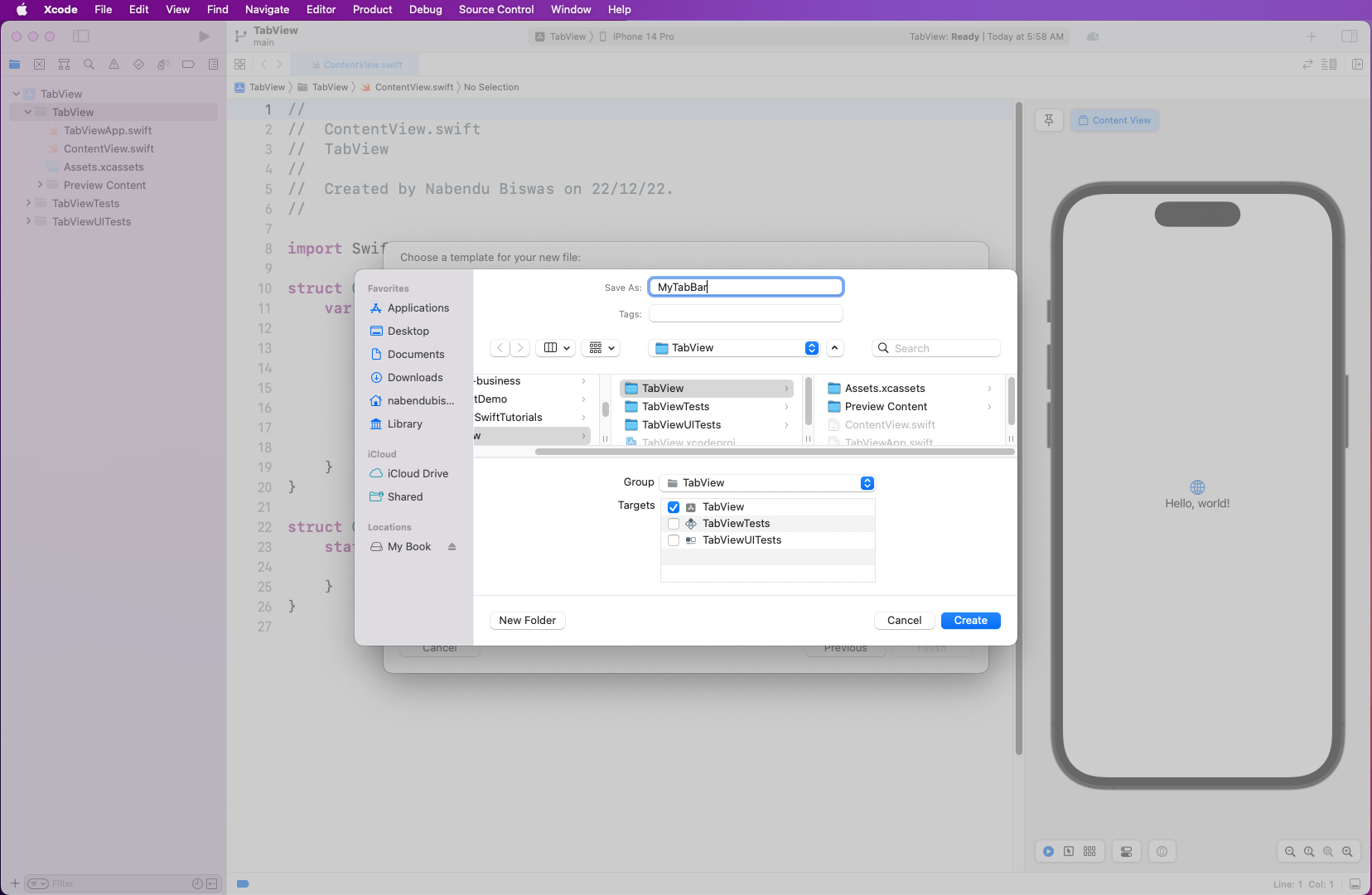Uncheck the TabView target checkbox

pyautogui.click(x=674, y=507)
